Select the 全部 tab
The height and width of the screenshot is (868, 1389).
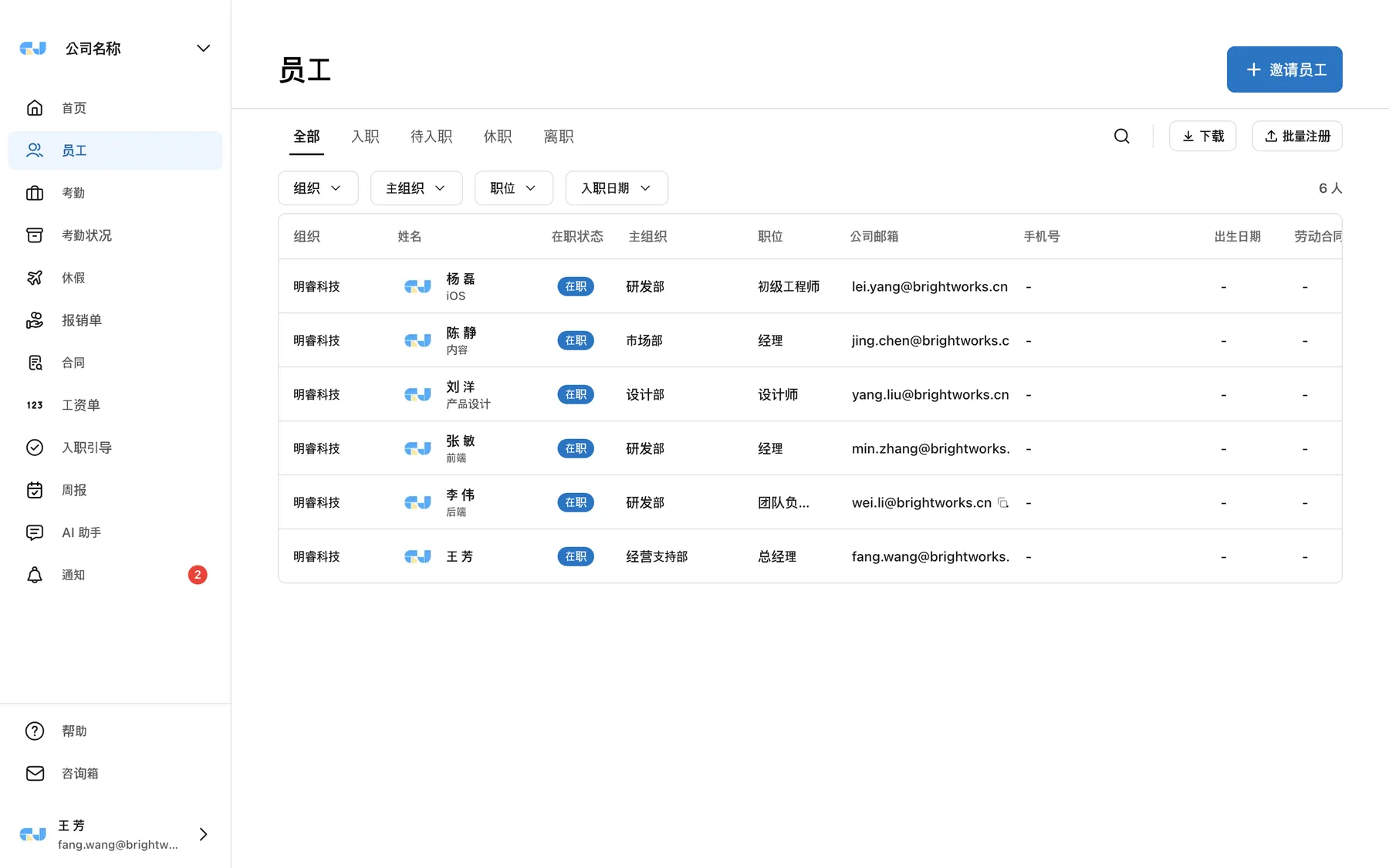click(306, 137)
